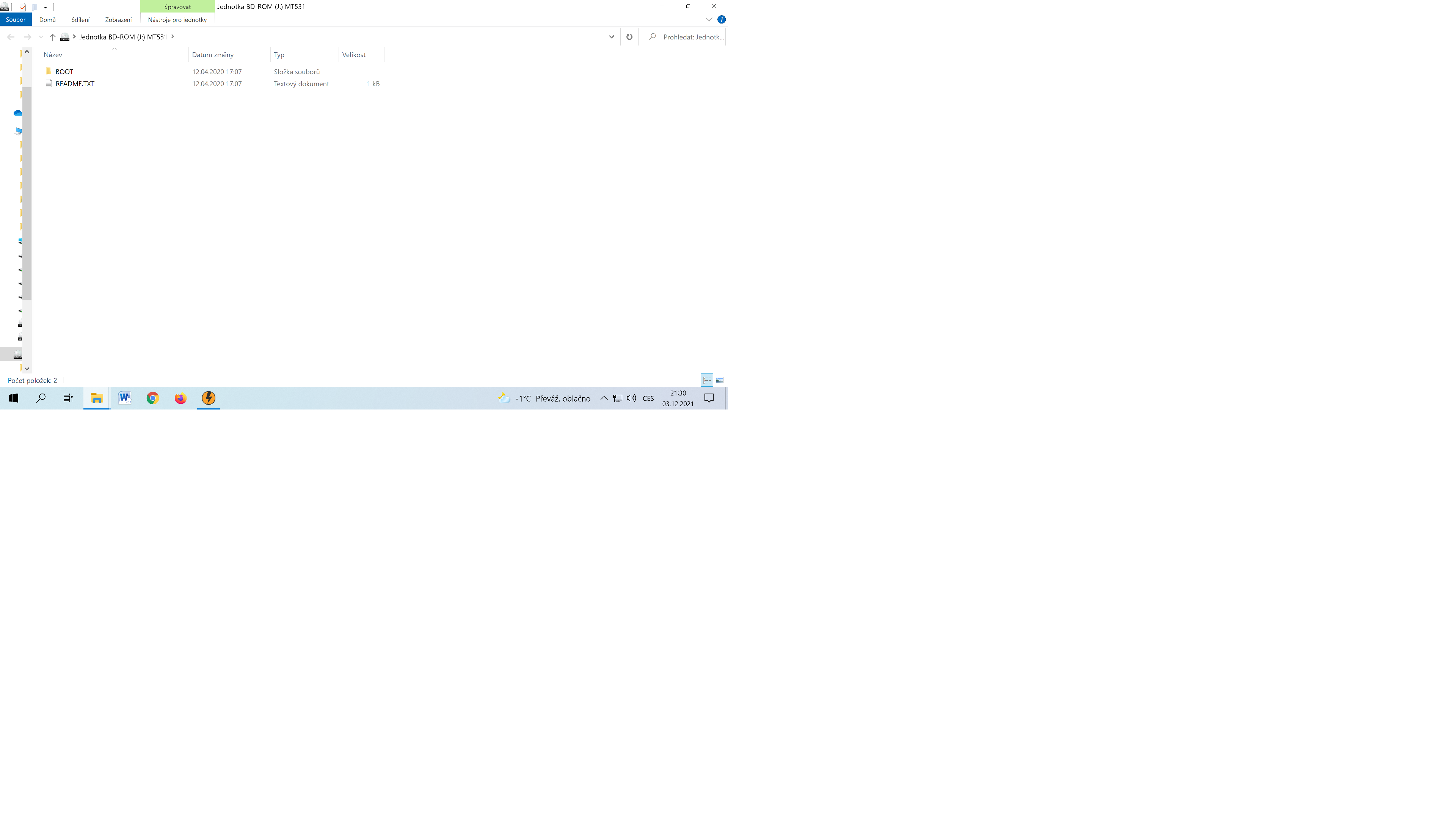1456x819 pixels.
Task: Sort files by the Datum změny column
Action: pos(212,55)
